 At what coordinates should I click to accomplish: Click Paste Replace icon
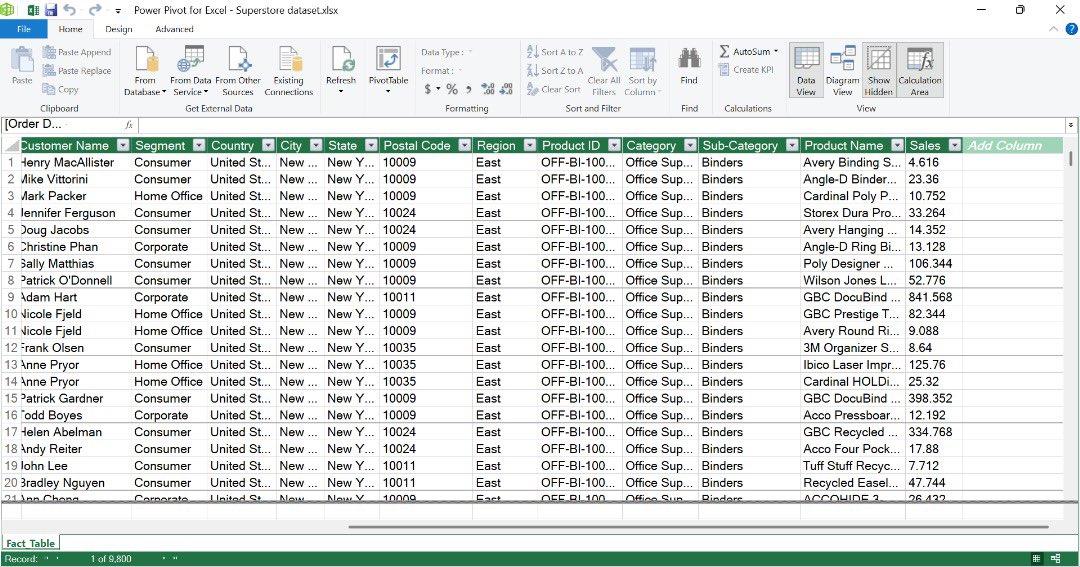[49, 70]
